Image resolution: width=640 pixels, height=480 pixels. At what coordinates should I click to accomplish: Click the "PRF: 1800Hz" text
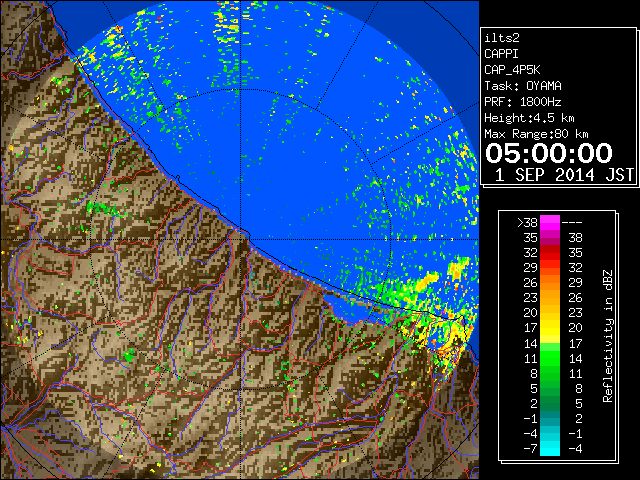click(x=523, y=102)
